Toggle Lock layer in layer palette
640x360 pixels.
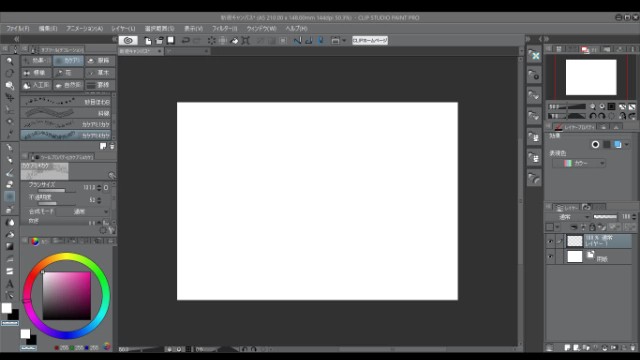click(x=592, y=227)
